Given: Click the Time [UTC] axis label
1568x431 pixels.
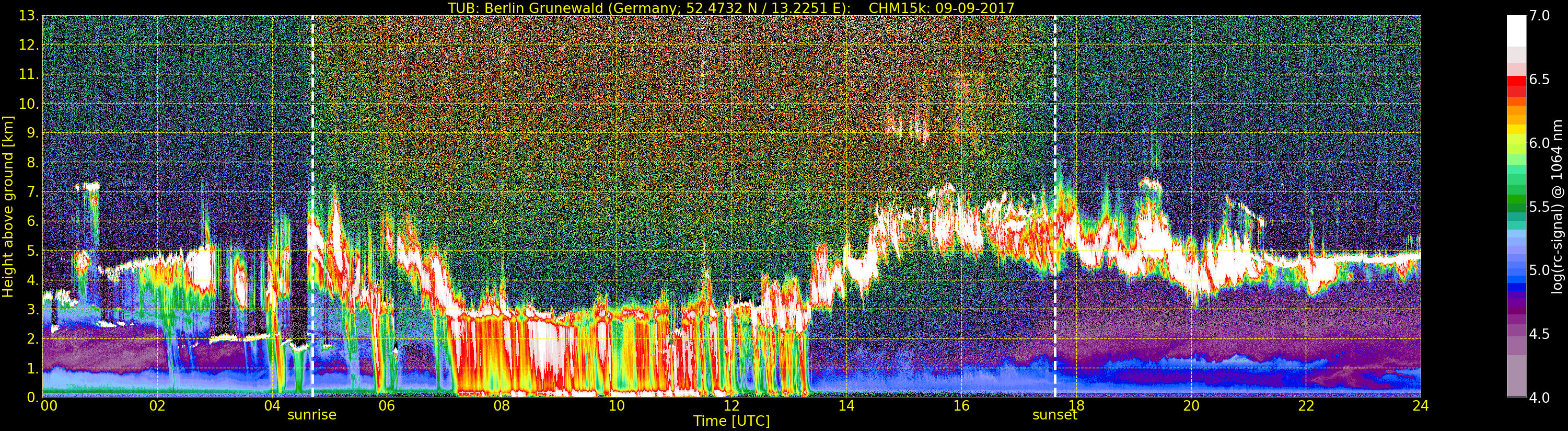Looking at the screenshot, I should click(x=731, y=421).
